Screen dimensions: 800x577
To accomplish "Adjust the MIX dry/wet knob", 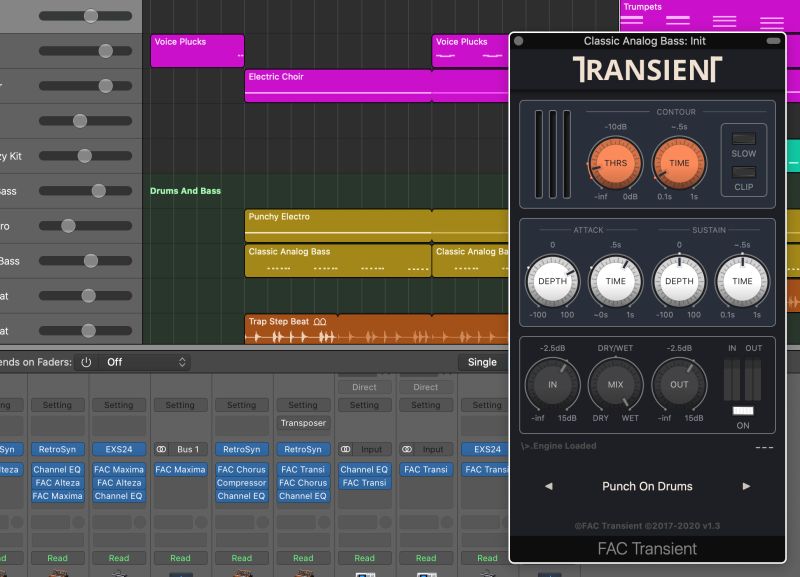I will [x=615, y=384].
